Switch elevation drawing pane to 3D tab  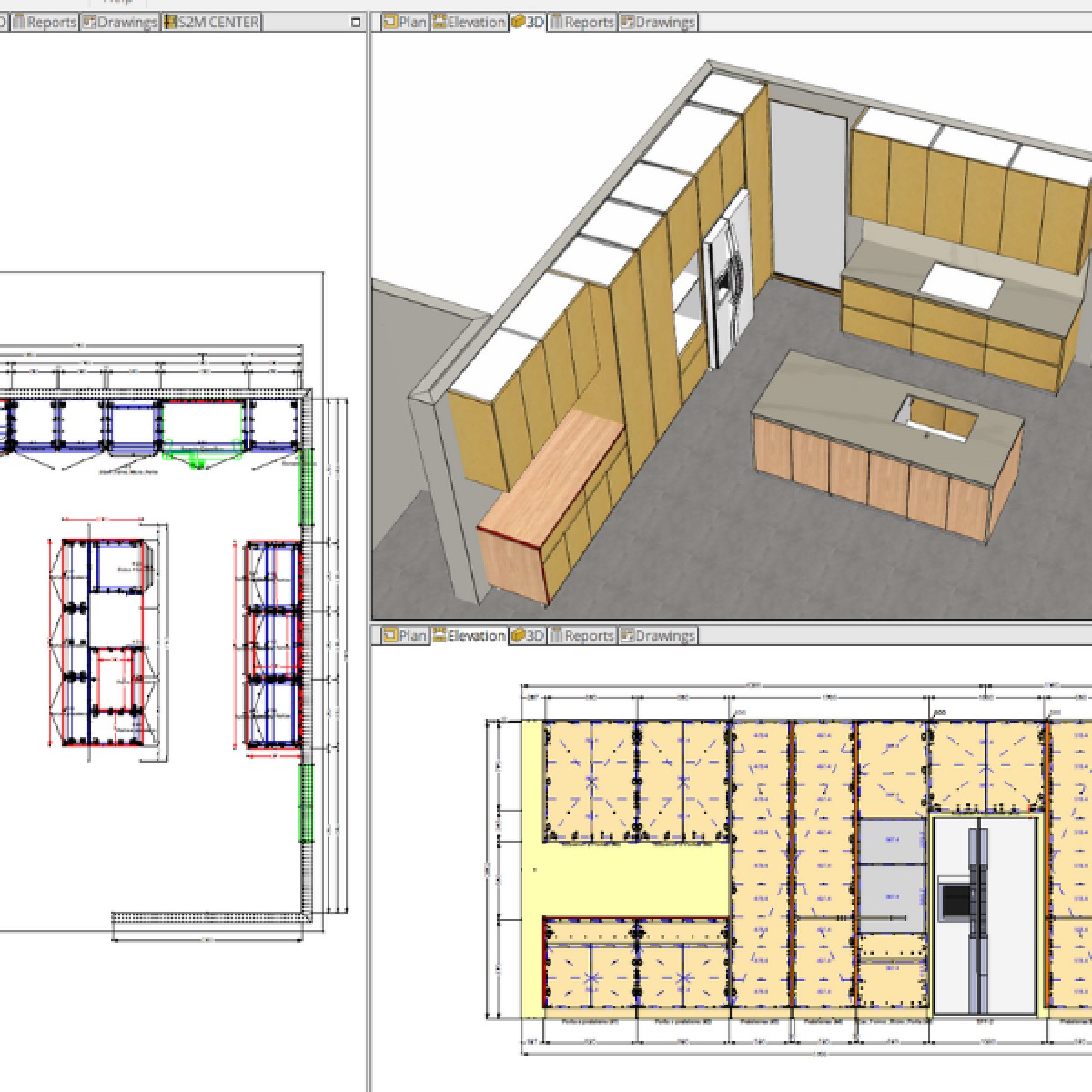(527, 635)
